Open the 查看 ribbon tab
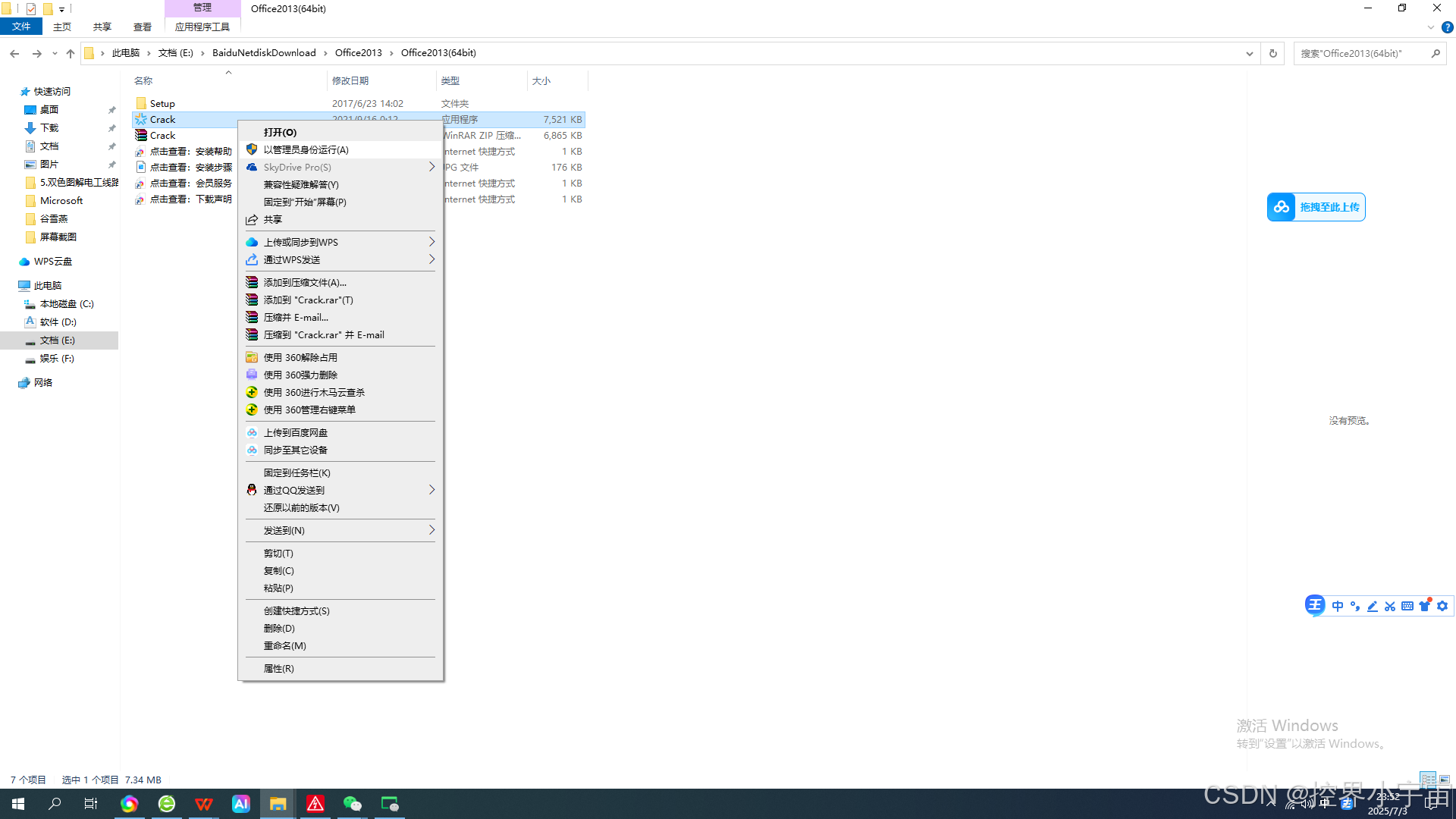The height and width of the screenshot is (819, 1456). point(143,27)
